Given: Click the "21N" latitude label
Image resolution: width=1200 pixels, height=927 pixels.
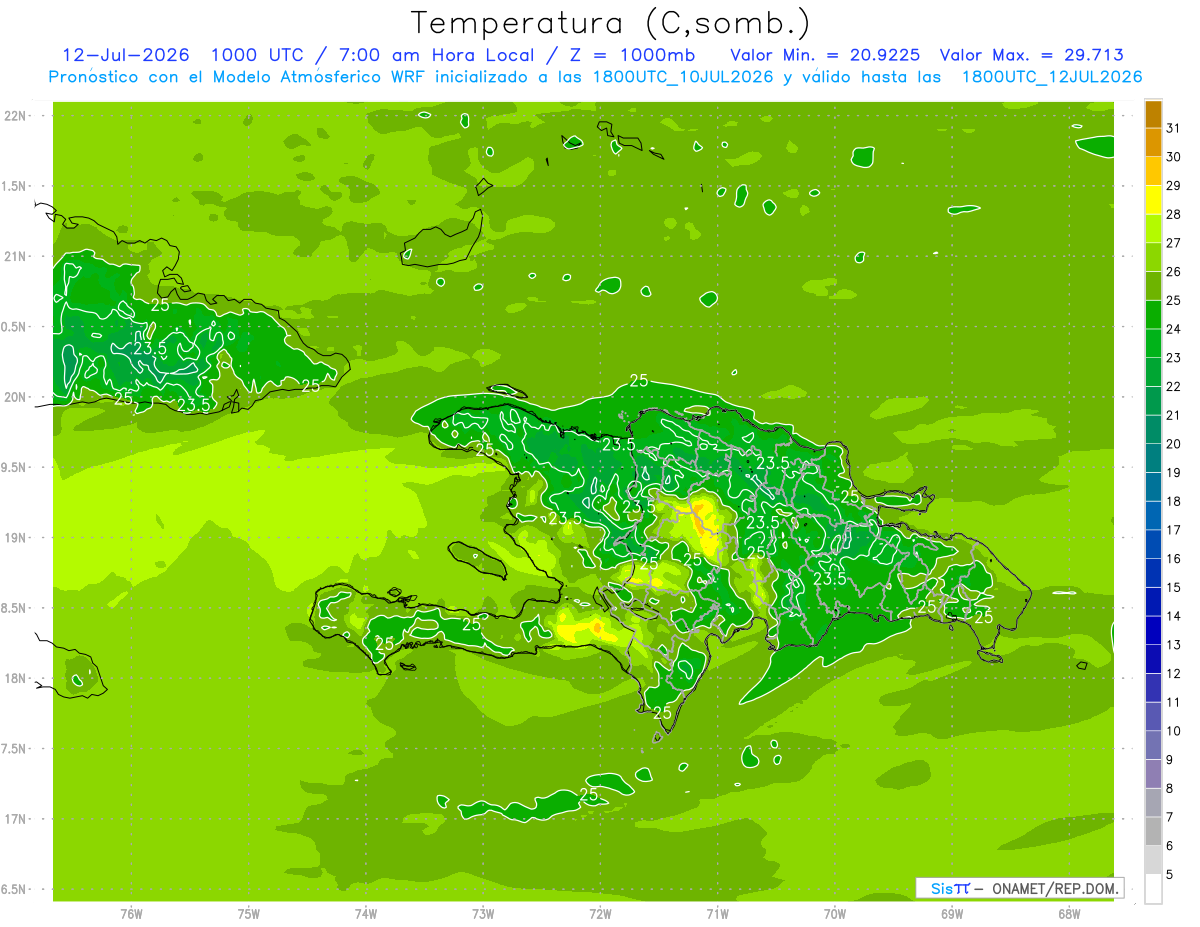Looking at the screenshot, I should click(15, 257).
